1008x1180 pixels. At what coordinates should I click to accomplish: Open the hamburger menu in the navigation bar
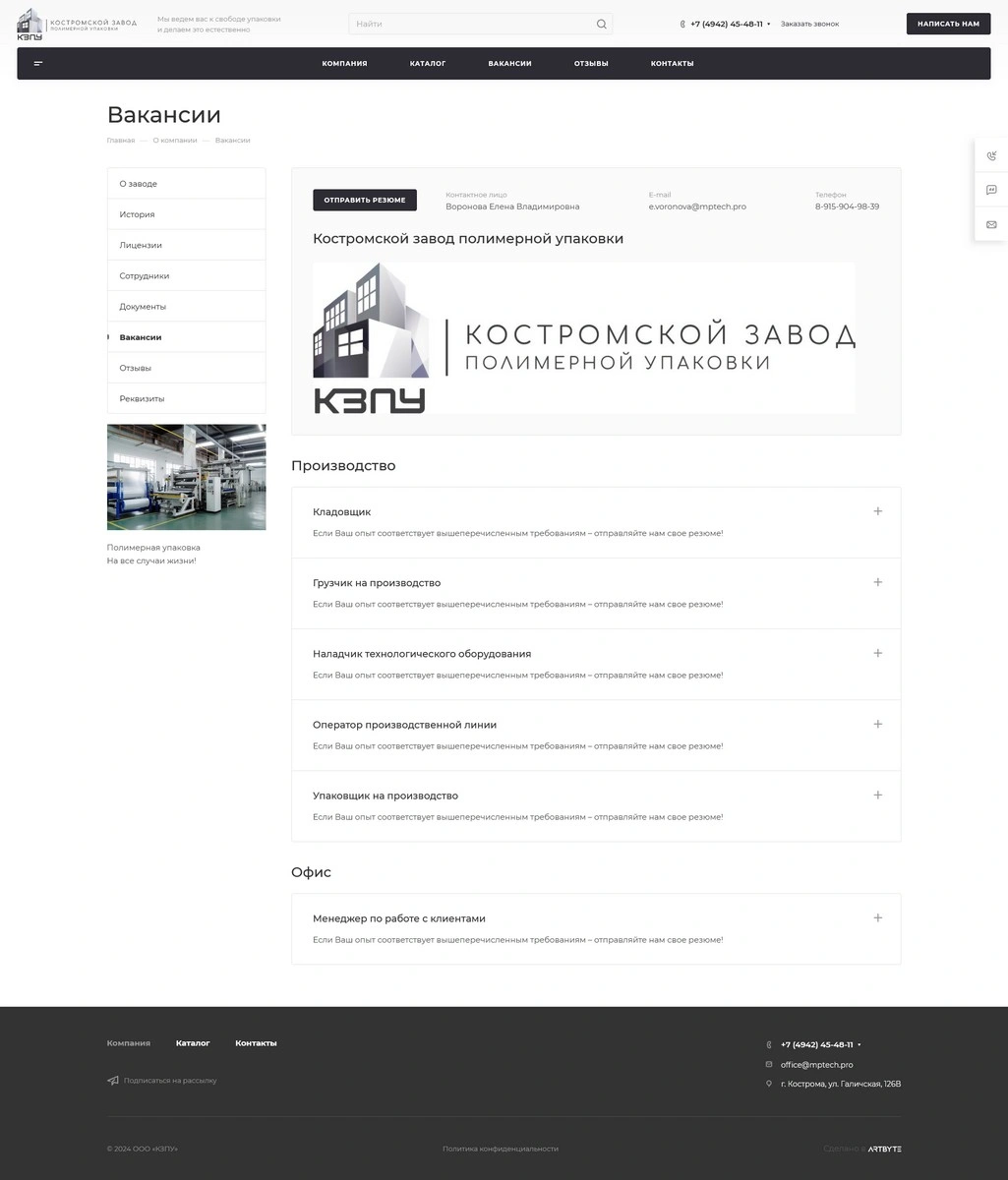(x=38, y=63)
